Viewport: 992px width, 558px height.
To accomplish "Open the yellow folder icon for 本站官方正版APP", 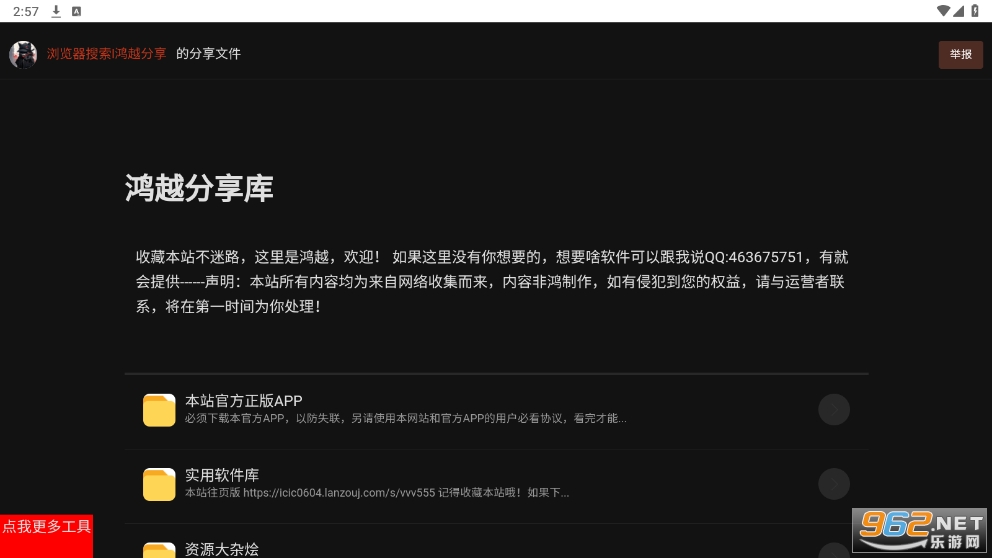I will pos(159,410).
